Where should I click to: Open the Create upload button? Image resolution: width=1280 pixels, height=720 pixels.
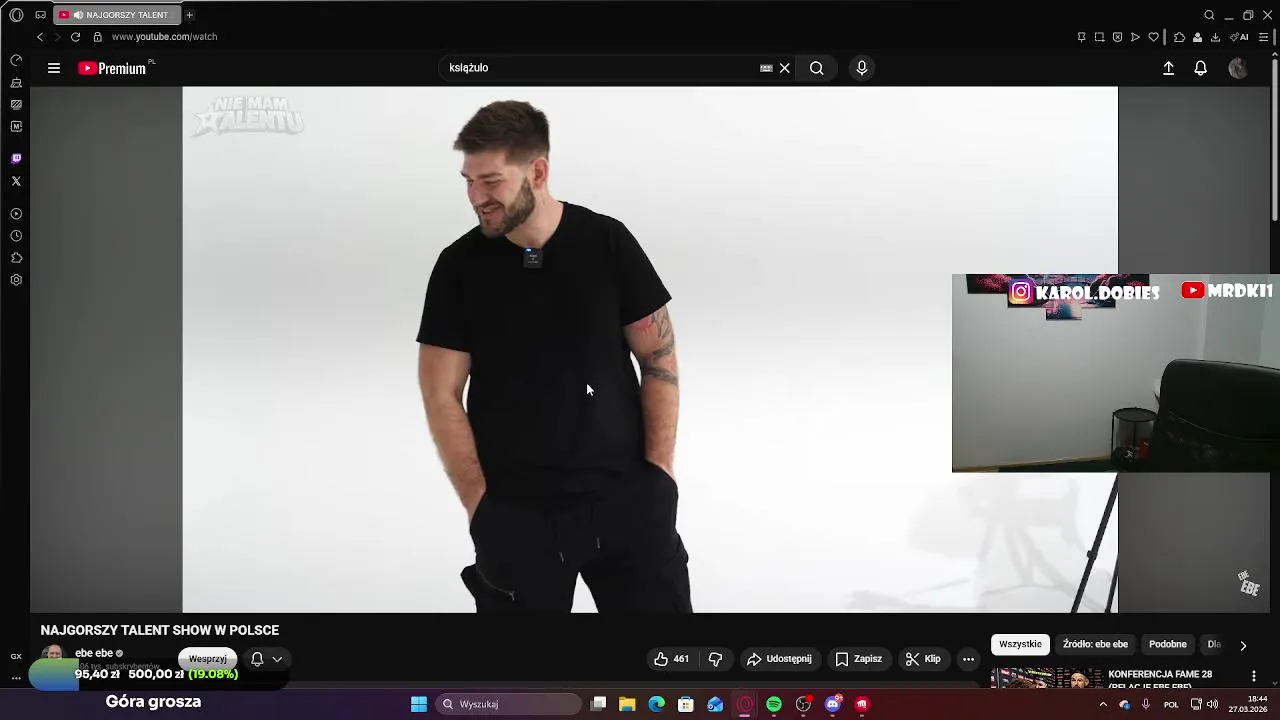(1168, 68)
